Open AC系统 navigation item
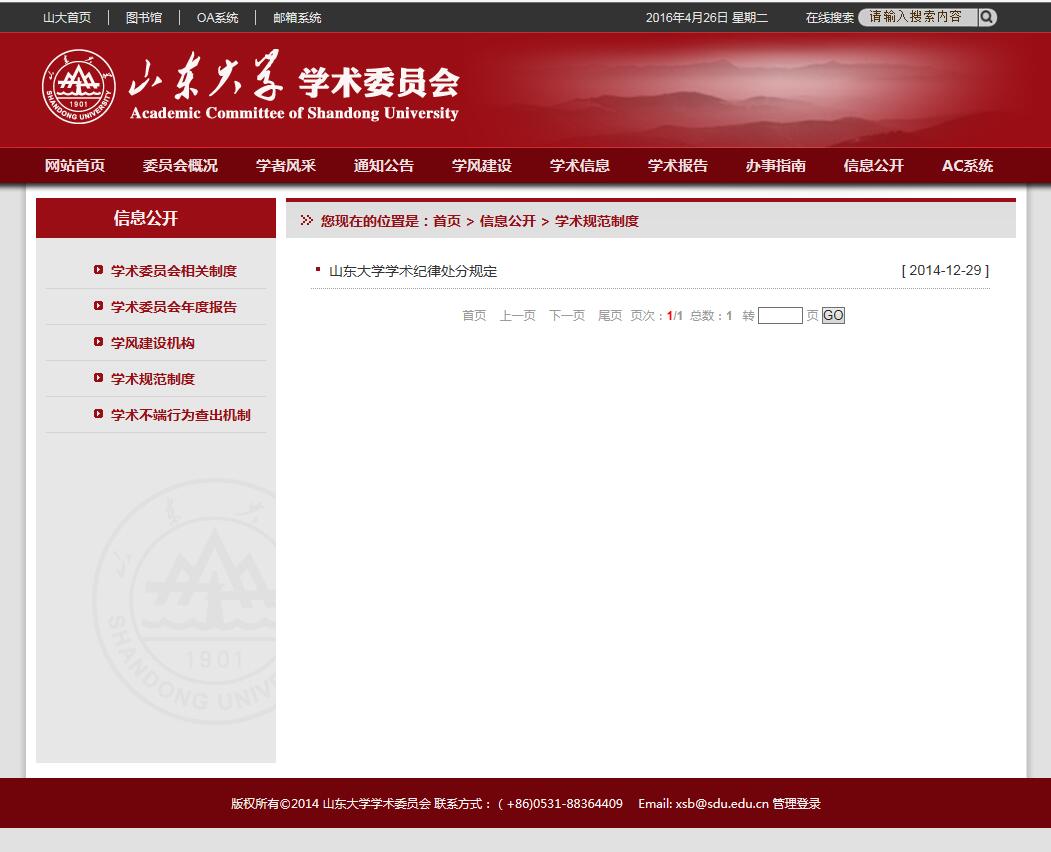Viewport: 1051px width, 852px height. (x=967, y=166)
